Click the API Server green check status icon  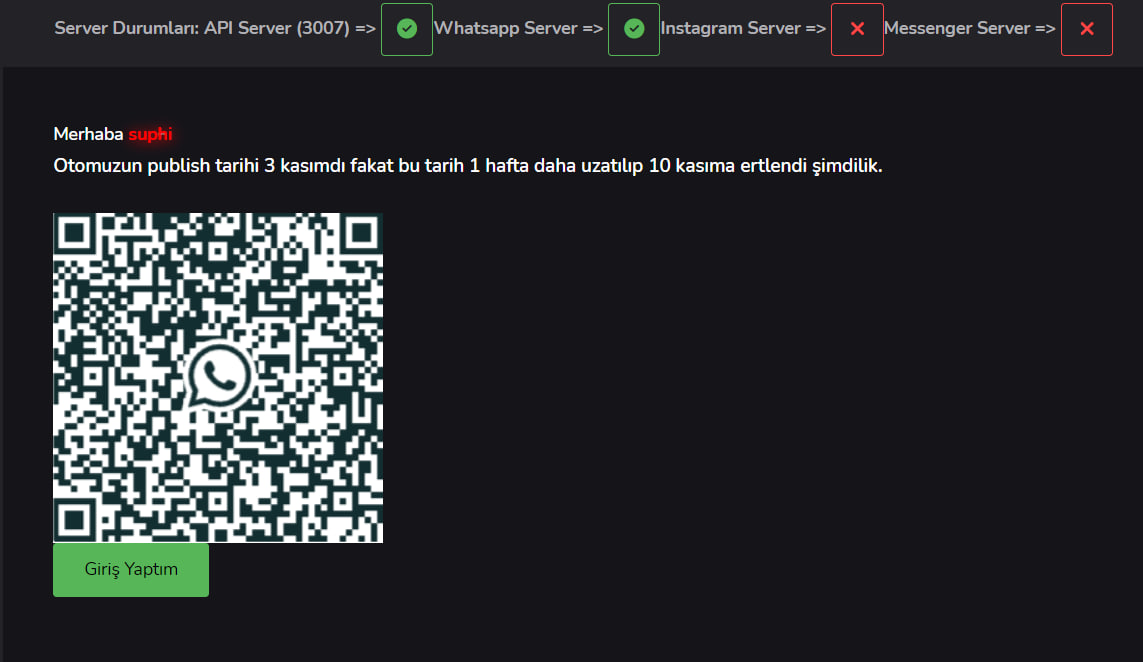[407, 29]
